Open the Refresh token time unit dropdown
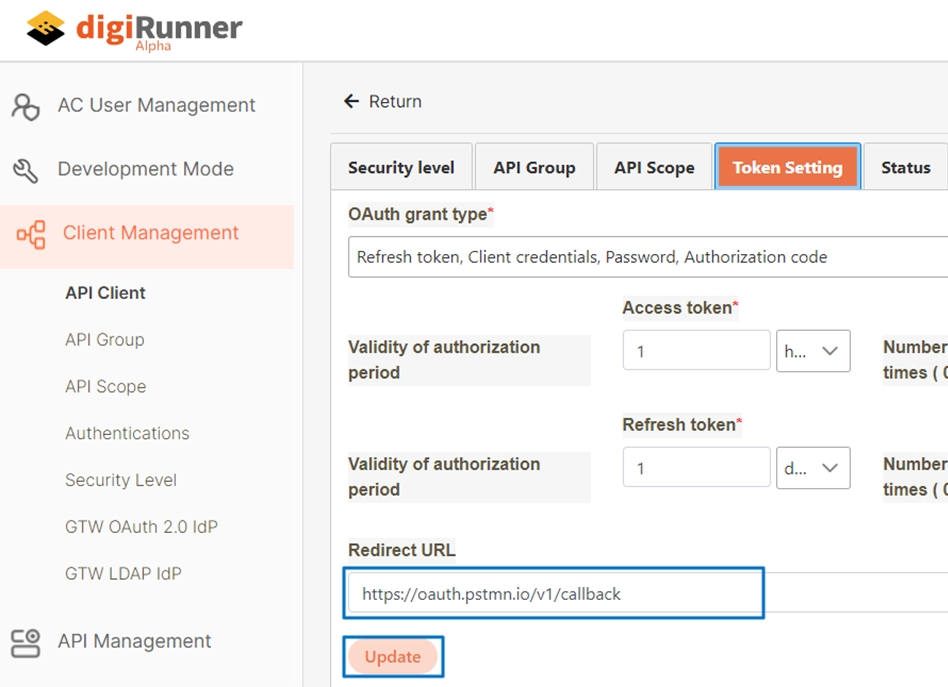Viewport: 948px width, 687px height. (x=813, y=468)
